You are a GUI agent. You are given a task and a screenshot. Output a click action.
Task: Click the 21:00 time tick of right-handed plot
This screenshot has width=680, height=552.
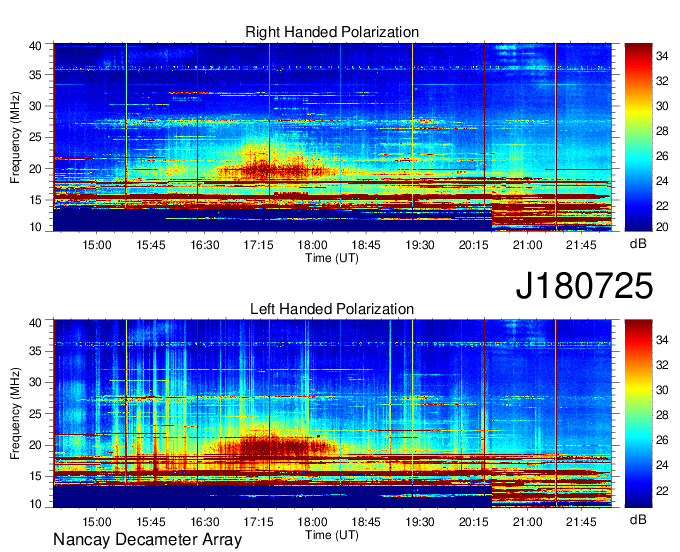coord(528,245)
